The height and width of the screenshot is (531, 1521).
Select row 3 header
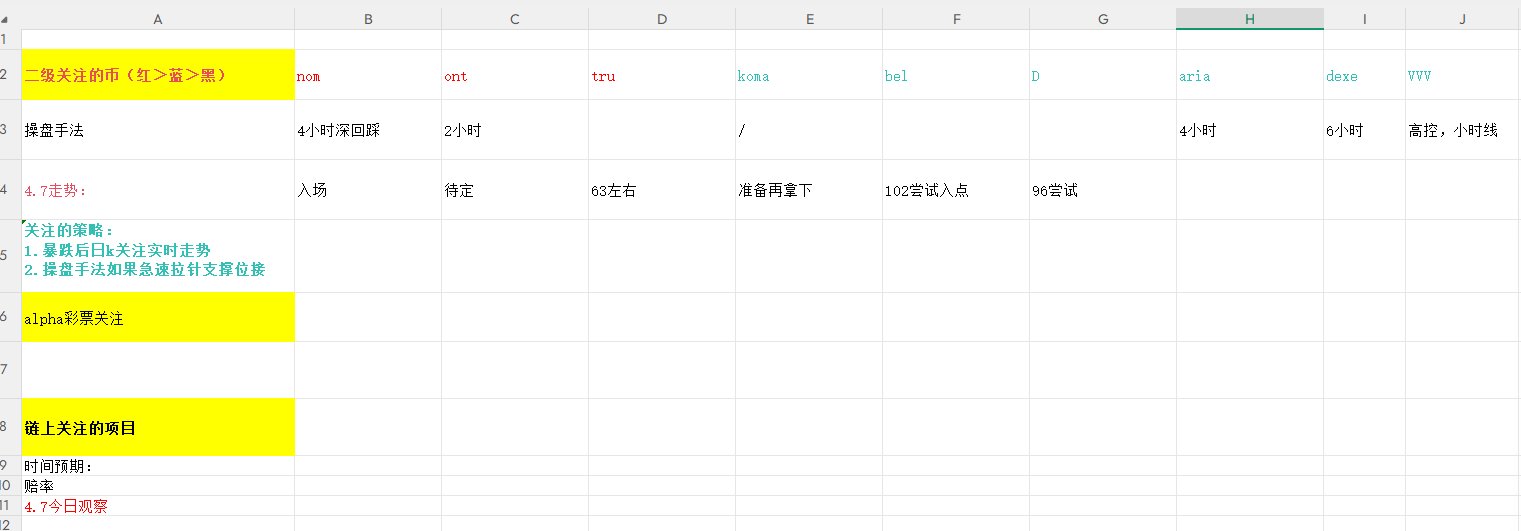pyautogui.click(x=10, y=130)
